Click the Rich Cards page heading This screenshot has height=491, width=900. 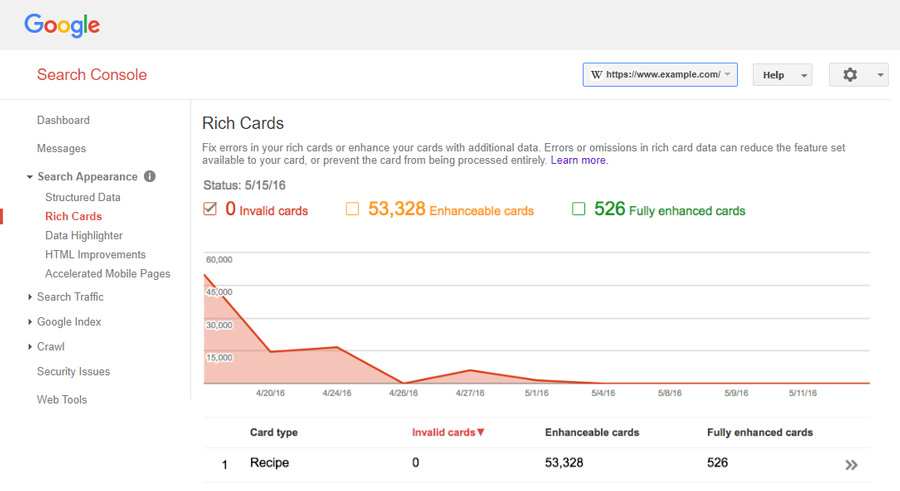(x=243, y=123)
